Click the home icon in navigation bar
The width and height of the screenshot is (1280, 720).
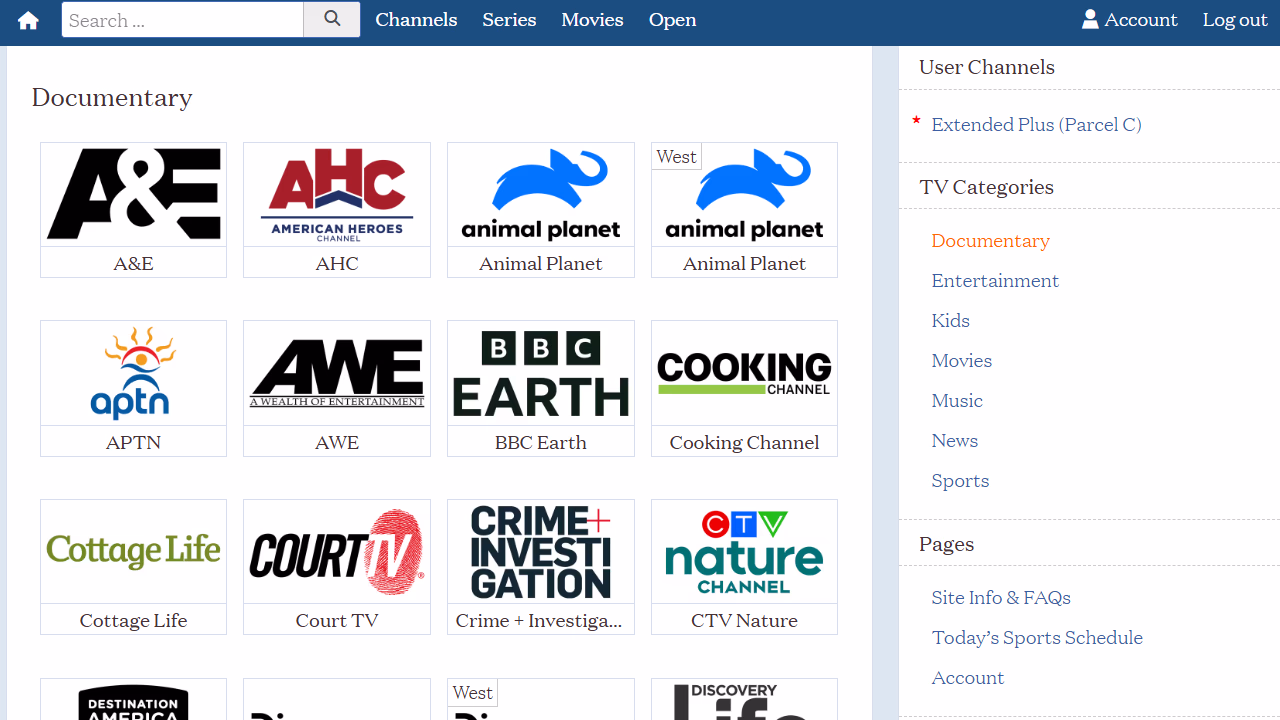tap(28, 21)
